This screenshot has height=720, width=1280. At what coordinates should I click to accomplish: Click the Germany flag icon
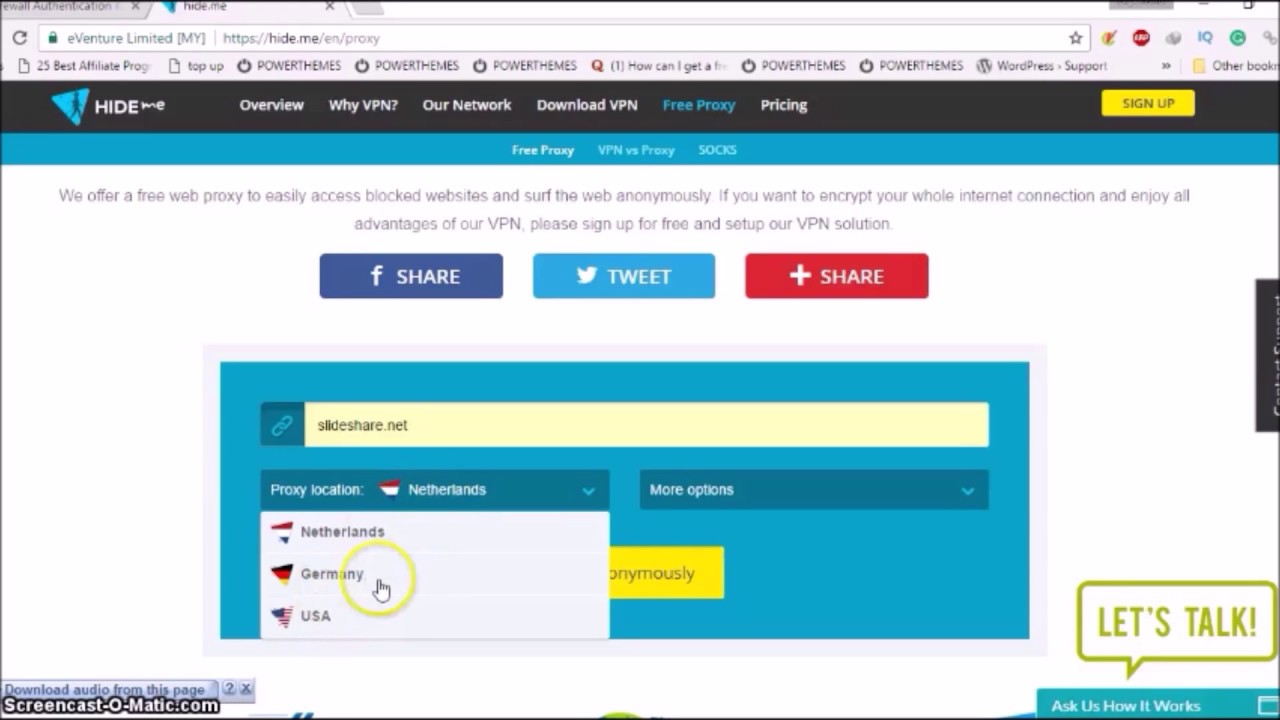282,574
